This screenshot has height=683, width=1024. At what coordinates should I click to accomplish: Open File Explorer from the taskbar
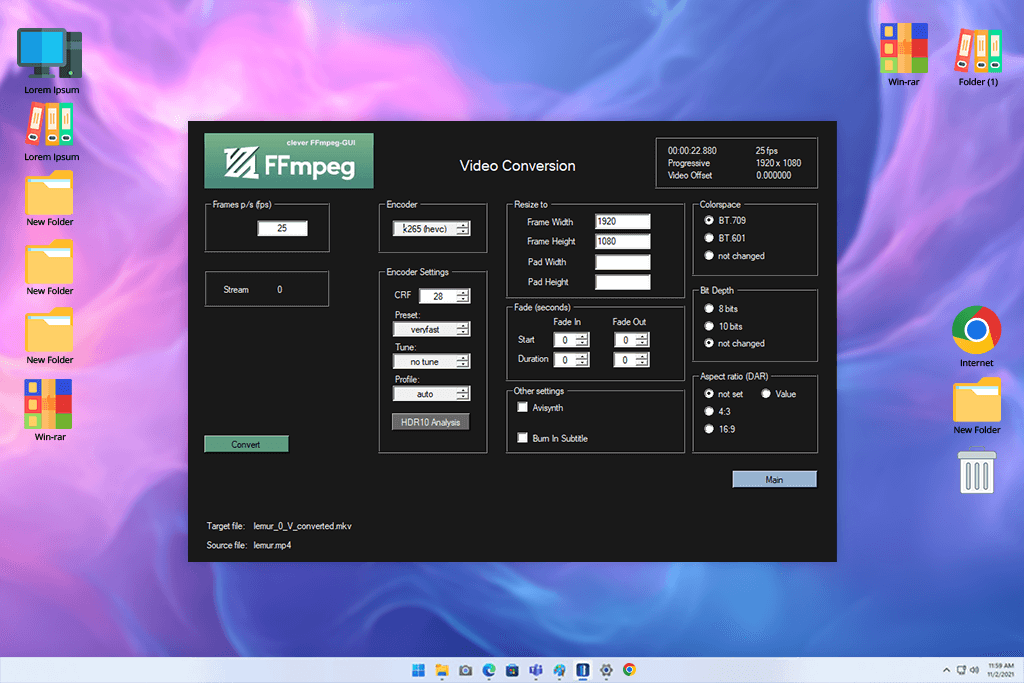click(x=441, y=670)
